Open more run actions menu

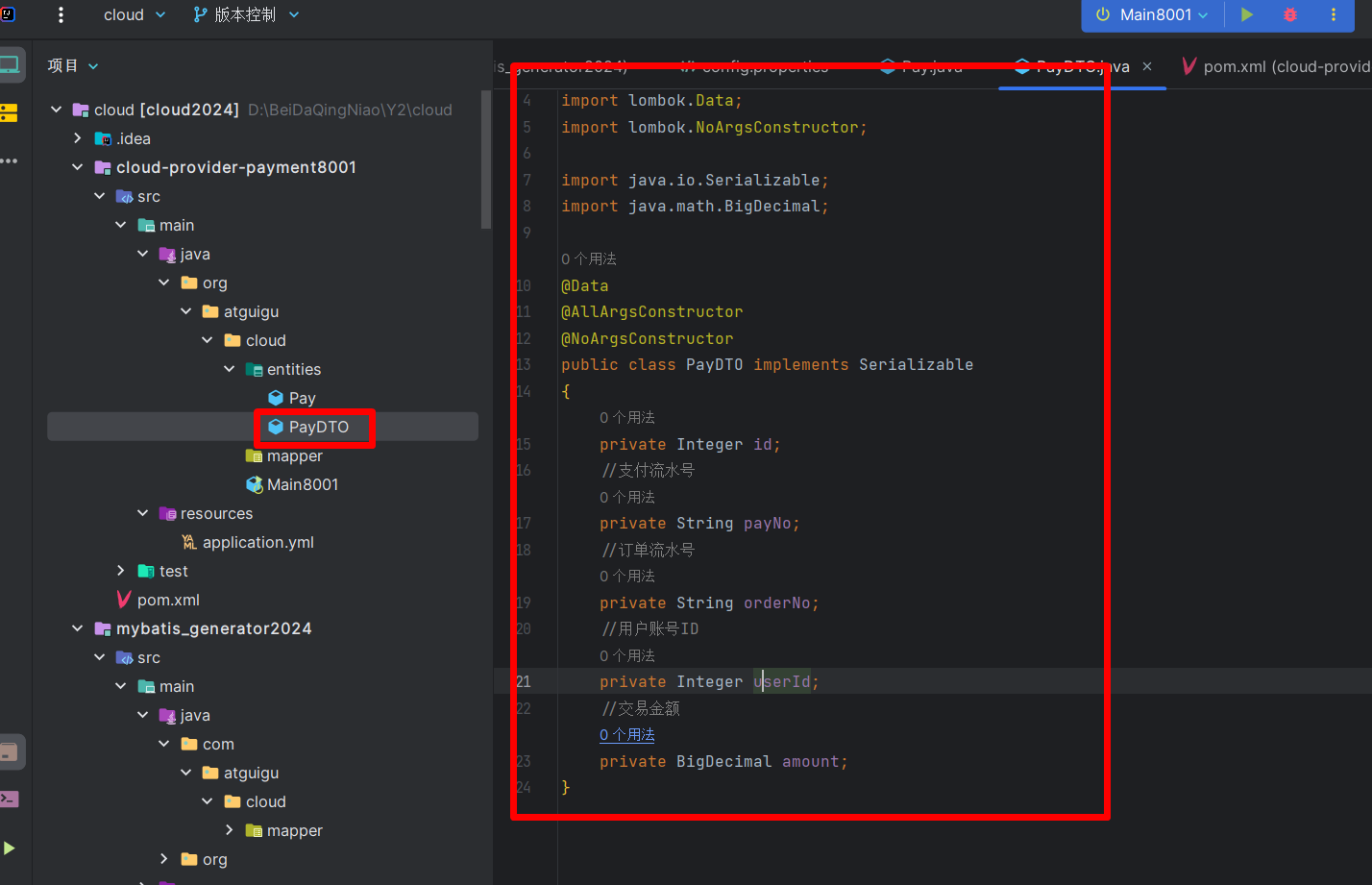[1334, 14]
